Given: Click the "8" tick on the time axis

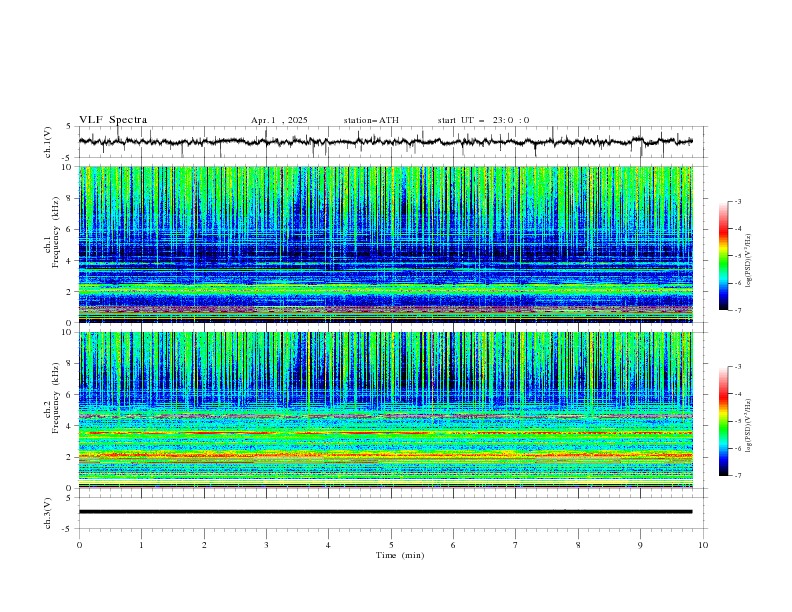Looking at the screenshot, I should [578, 545].
